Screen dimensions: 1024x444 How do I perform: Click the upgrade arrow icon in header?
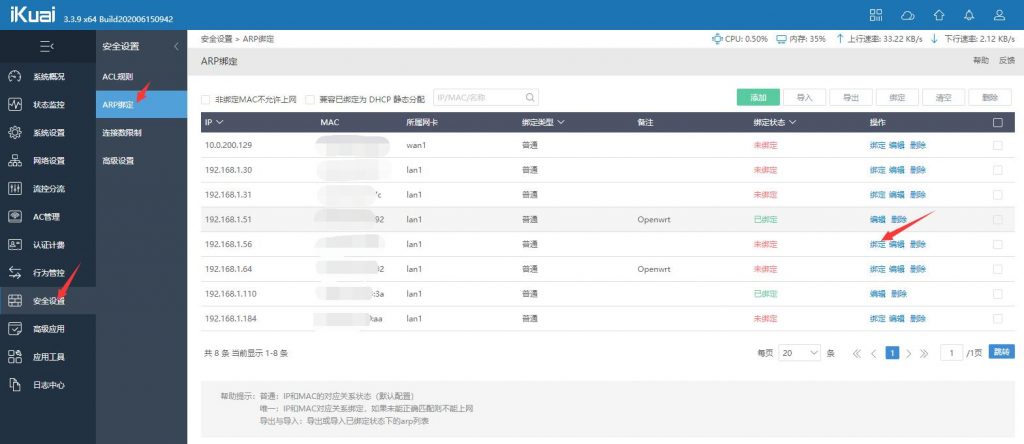click(938, 15)
